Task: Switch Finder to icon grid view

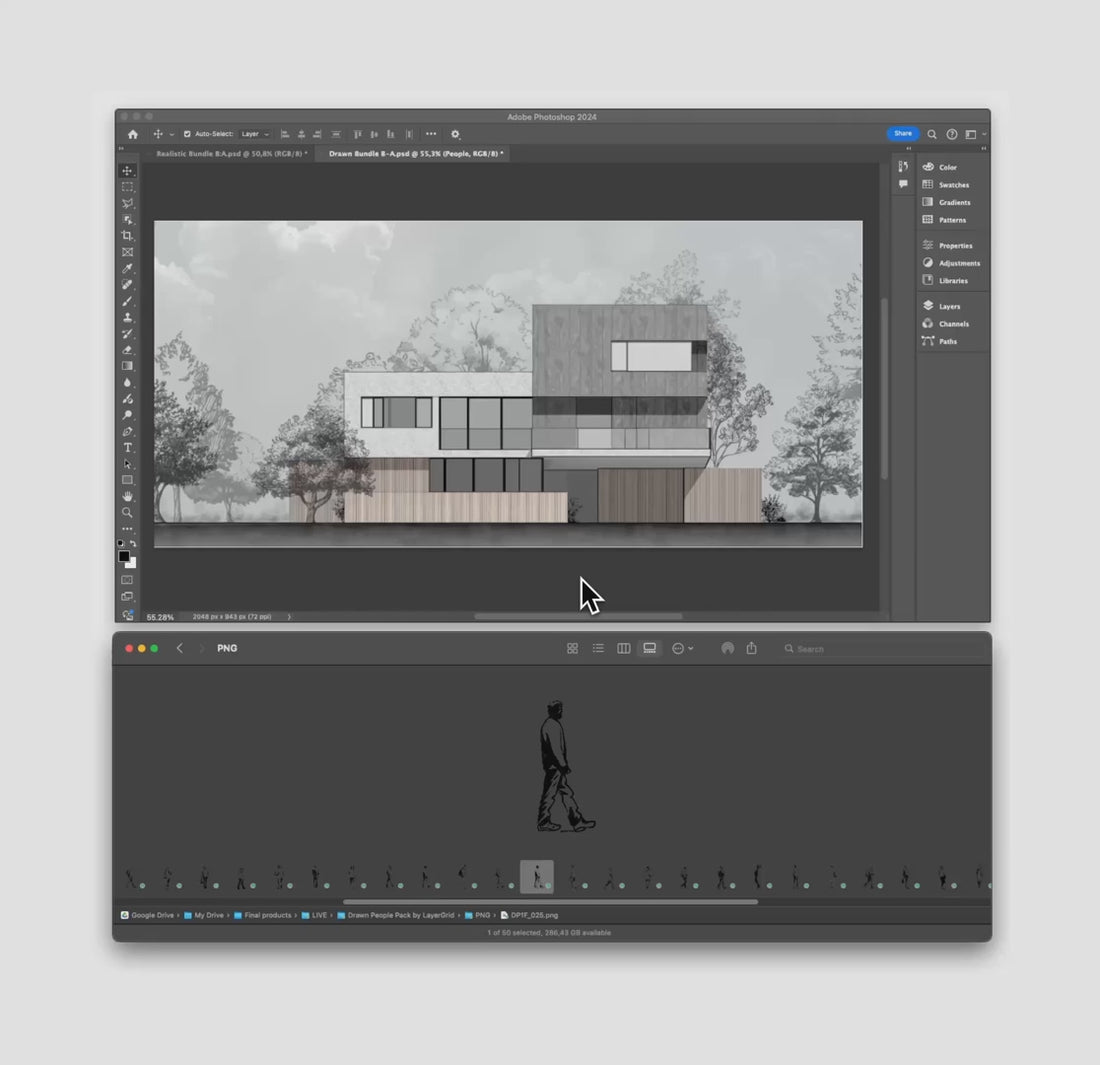Action: click(x=572, y=648)
